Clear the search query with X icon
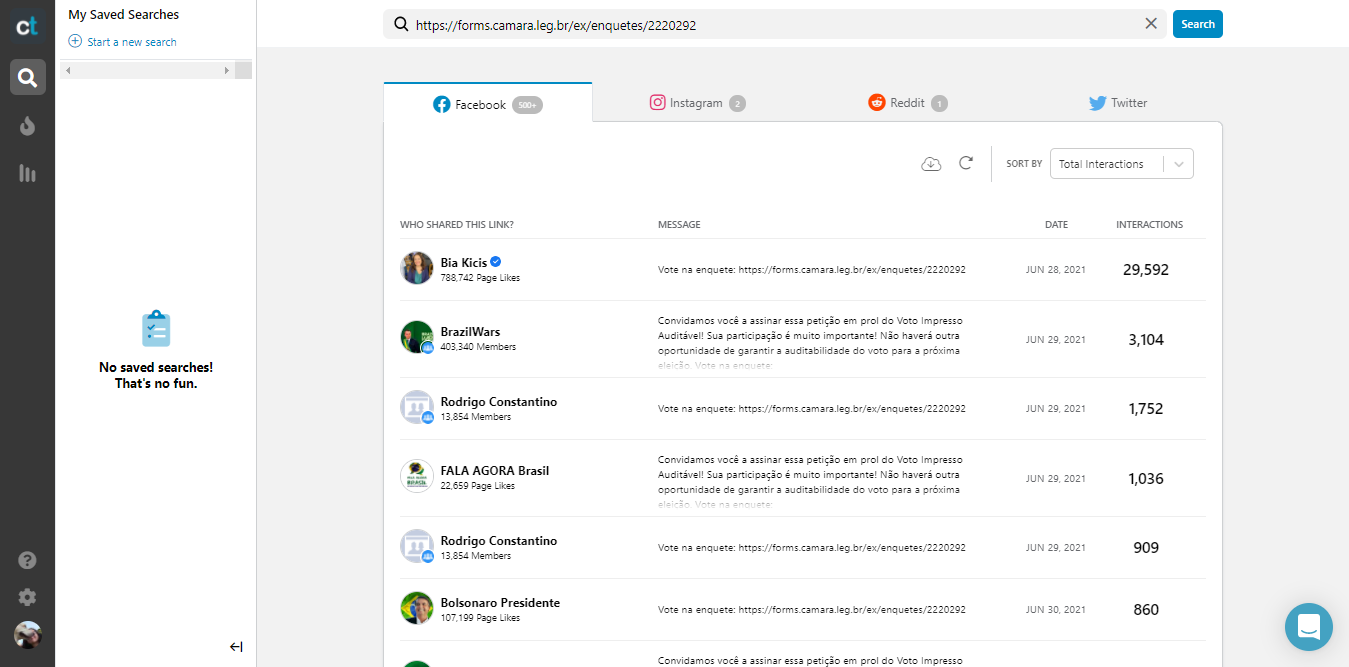This screenshot has height=667, width=1349. click(x=1151, y=24)
